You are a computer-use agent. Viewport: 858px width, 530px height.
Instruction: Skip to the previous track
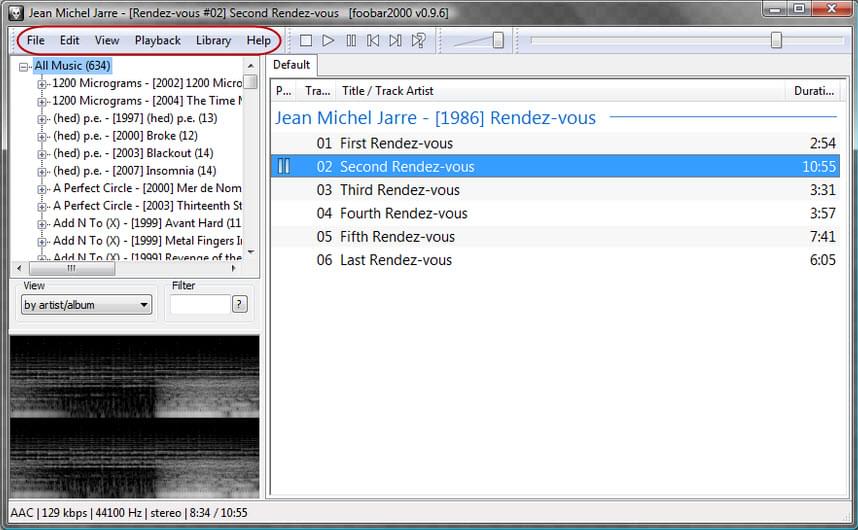[373, 41]
